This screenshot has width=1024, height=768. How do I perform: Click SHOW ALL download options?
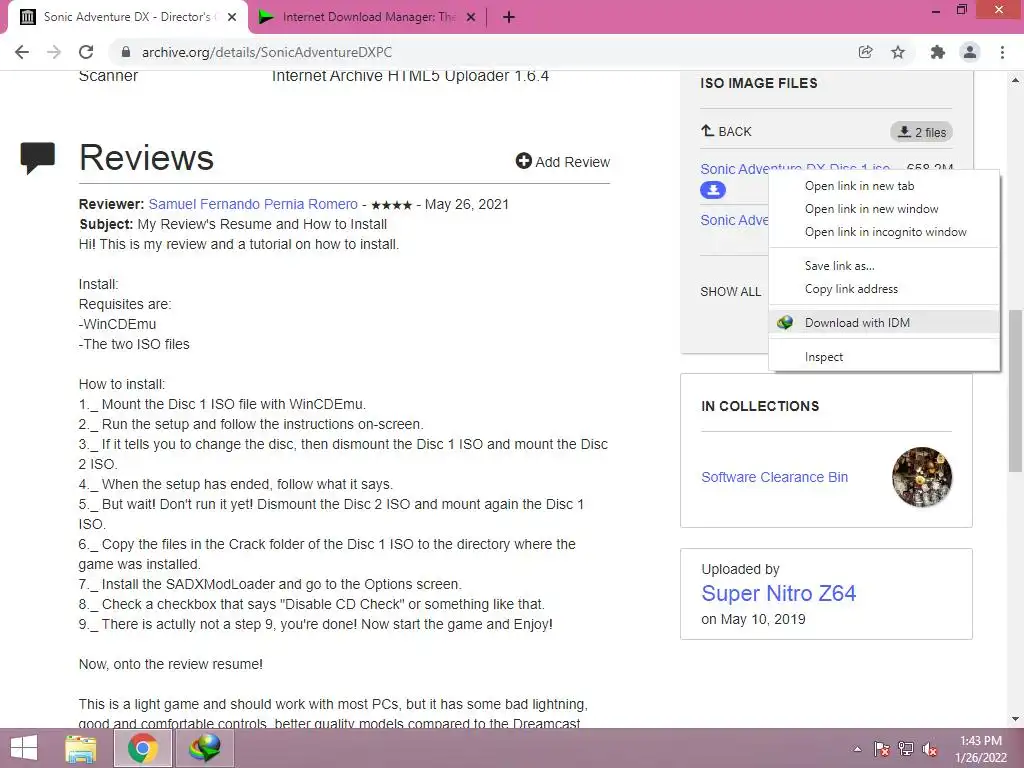pyautogui.click(x=731, y=292)
